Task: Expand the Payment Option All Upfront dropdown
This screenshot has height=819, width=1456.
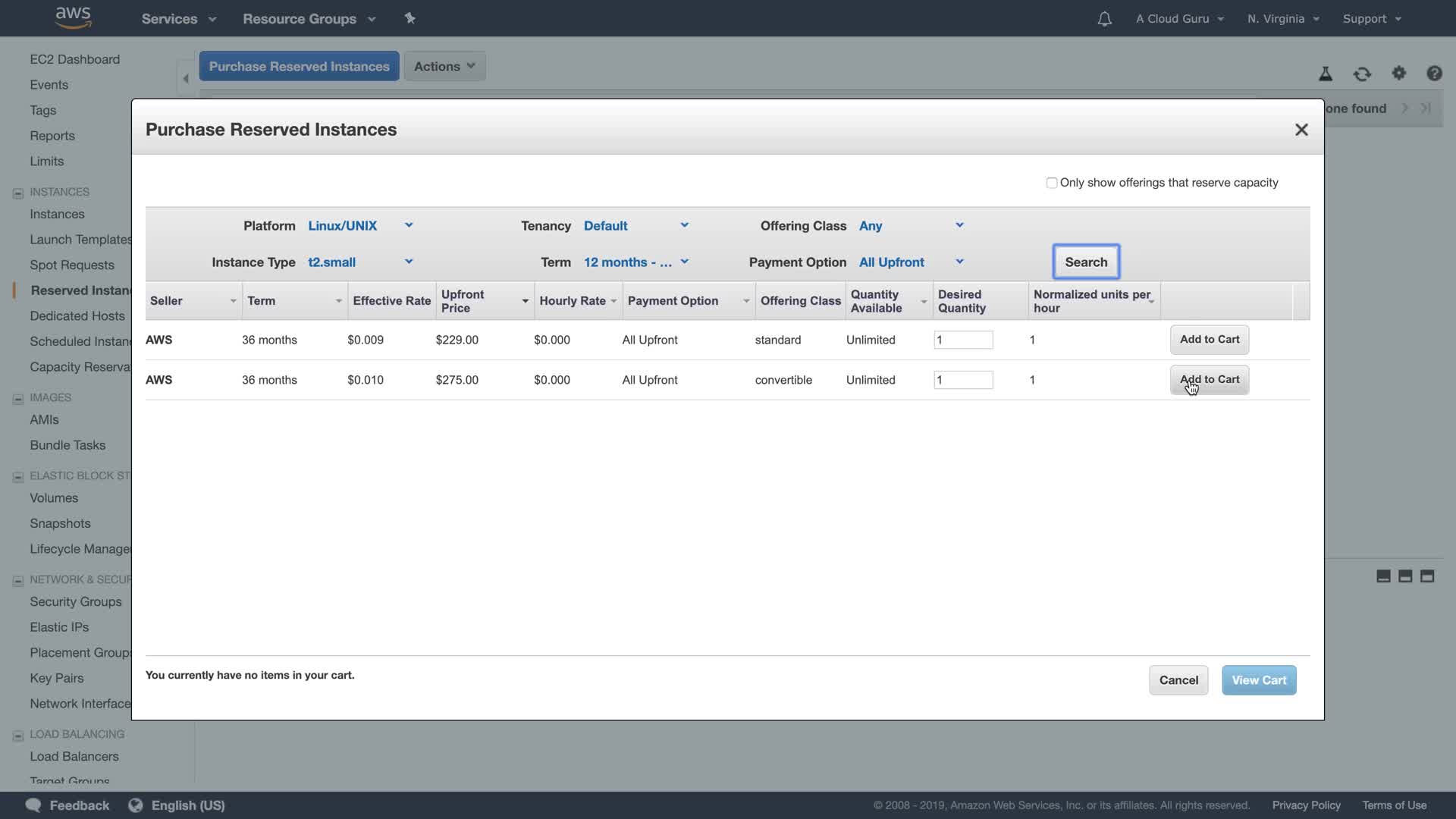Action: pos(910,262)
